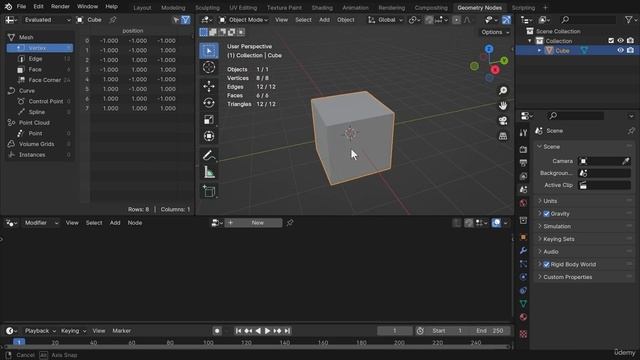This screenshot has width=640, height=360.
Task: Click the zoom magnifier icon in viewport
Action: [503, 91]
